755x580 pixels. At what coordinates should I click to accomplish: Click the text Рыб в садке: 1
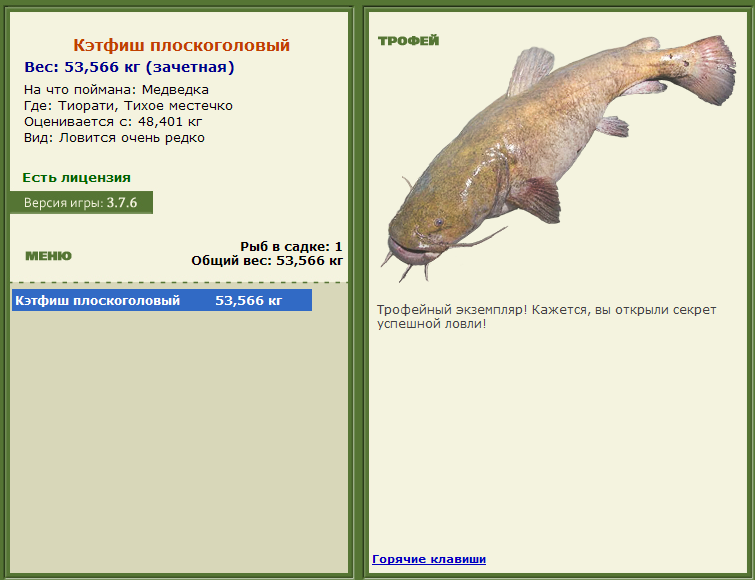291,246
